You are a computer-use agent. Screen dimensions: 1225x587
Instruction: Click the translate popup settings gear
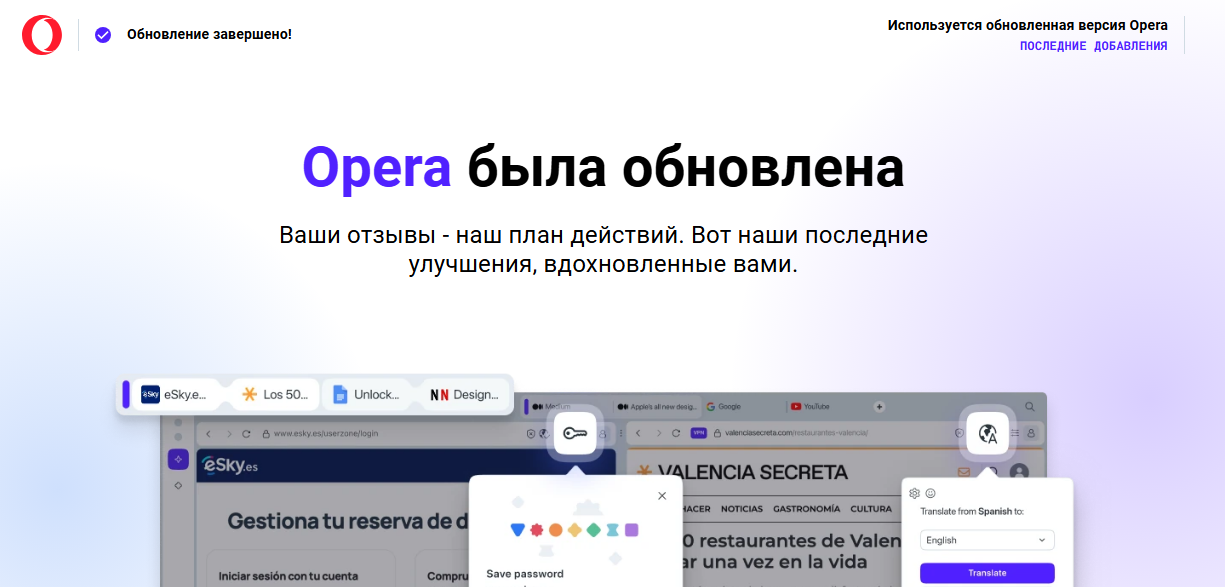click(x=914, y=493)
